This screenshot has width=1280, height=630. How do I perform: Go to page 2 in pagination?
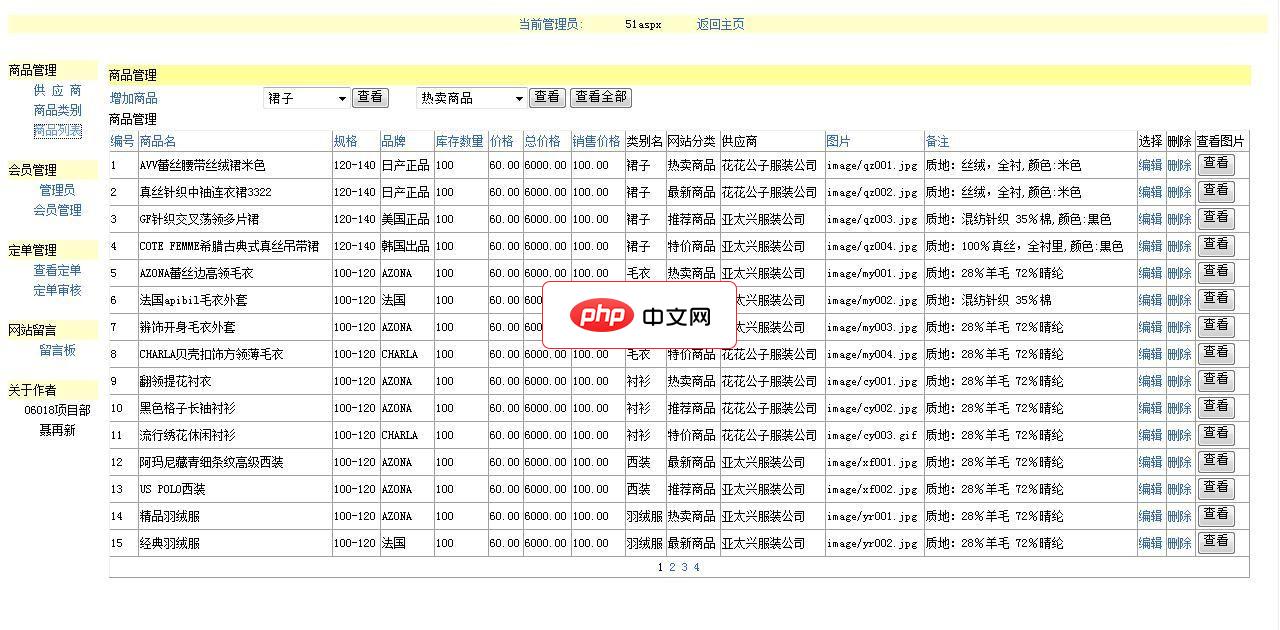672,566
